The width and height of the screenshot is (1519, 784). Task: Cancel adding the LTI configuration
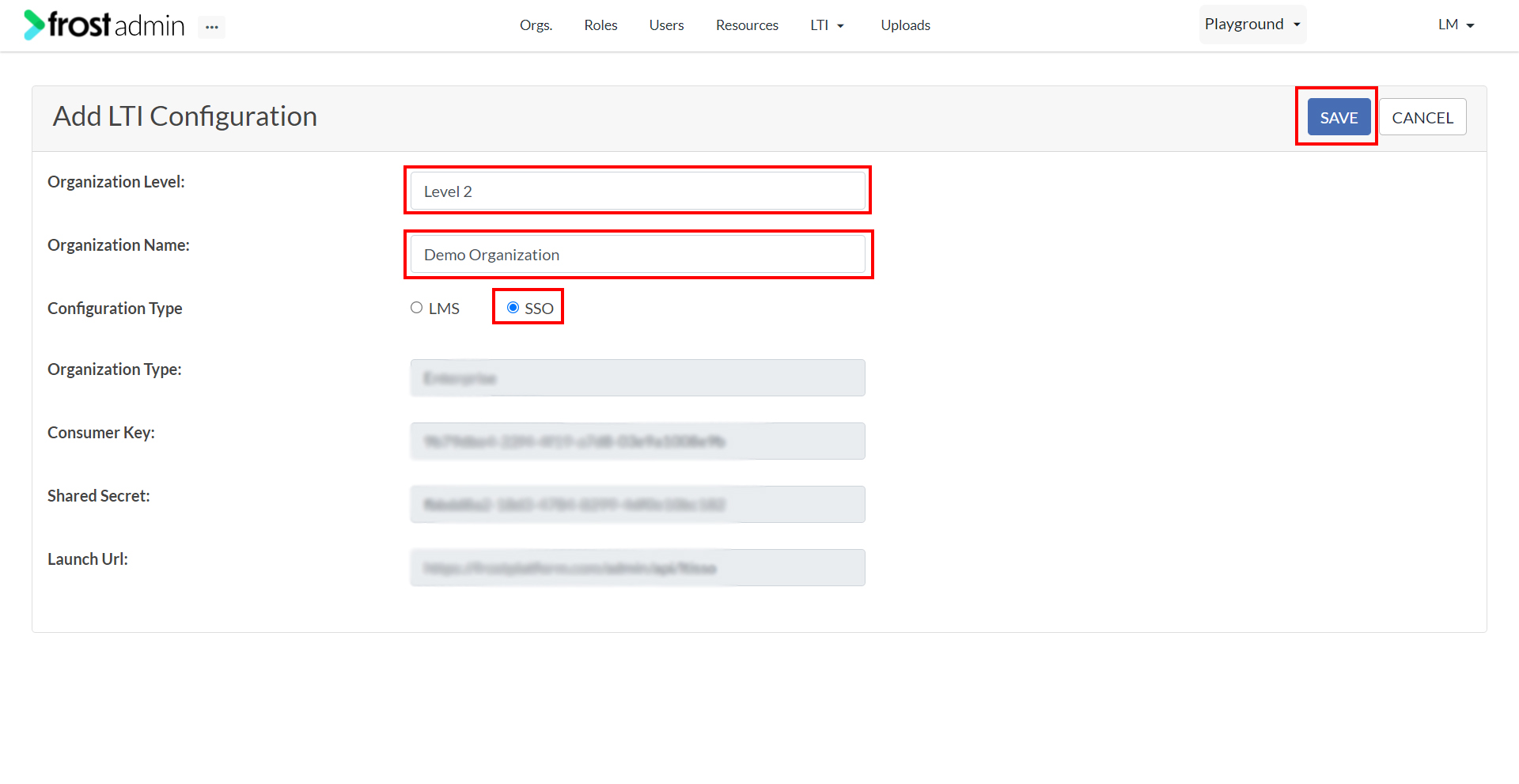[1422, 116]
